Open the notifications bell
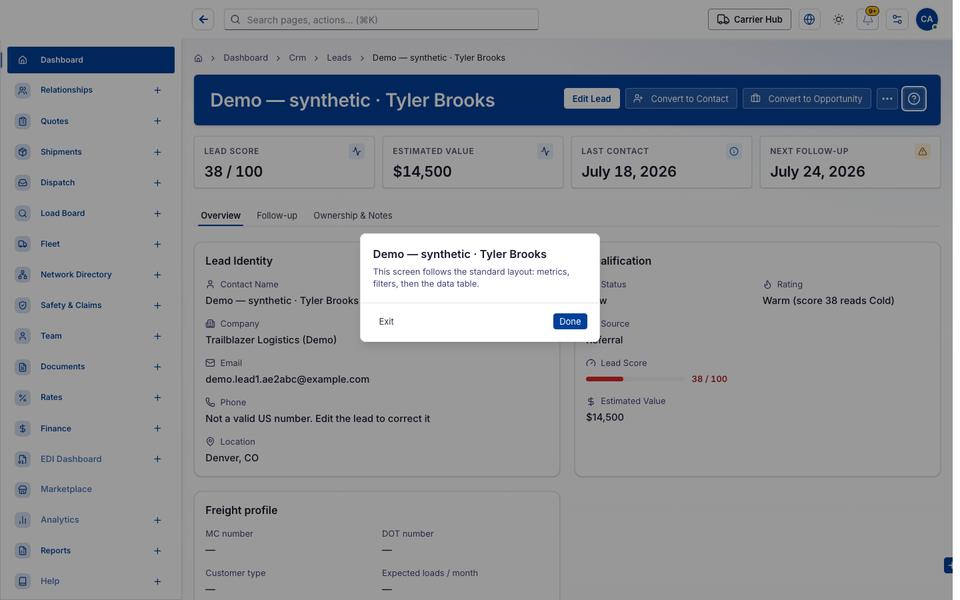 coord(868,20)
